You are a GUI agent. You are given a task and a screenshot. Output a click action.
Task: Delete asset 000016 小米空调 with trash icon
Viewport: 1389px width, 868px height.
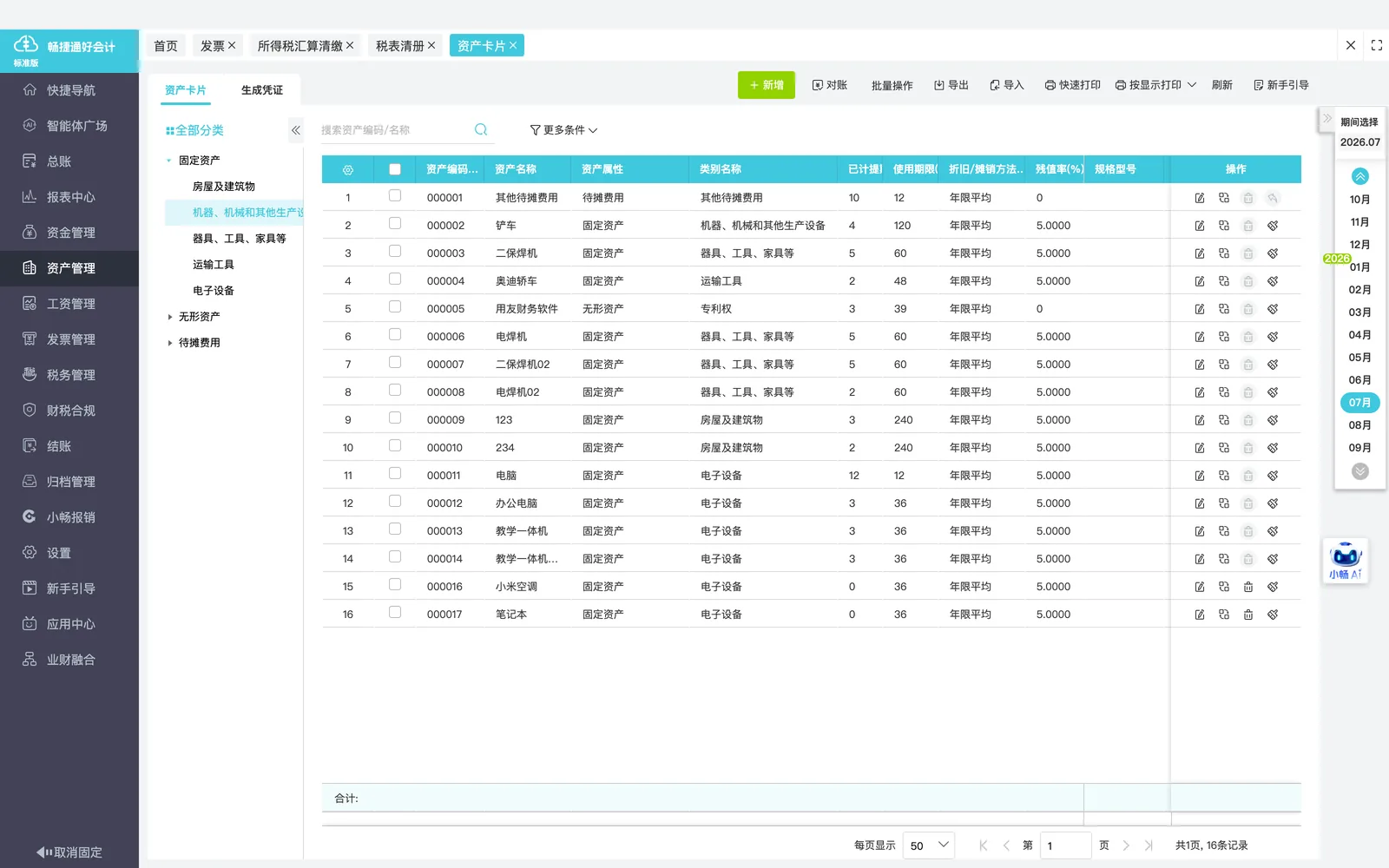(x=1248, y=587)
